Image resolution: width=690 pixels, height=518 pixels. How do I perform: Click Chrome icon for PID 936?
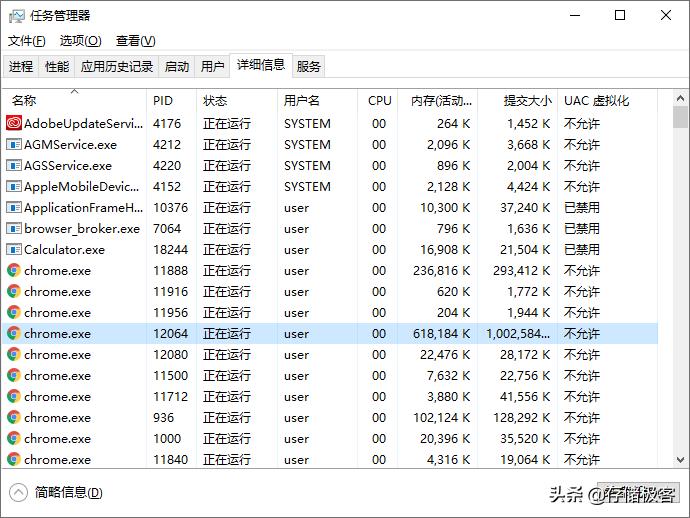click(x=14, y=417)
